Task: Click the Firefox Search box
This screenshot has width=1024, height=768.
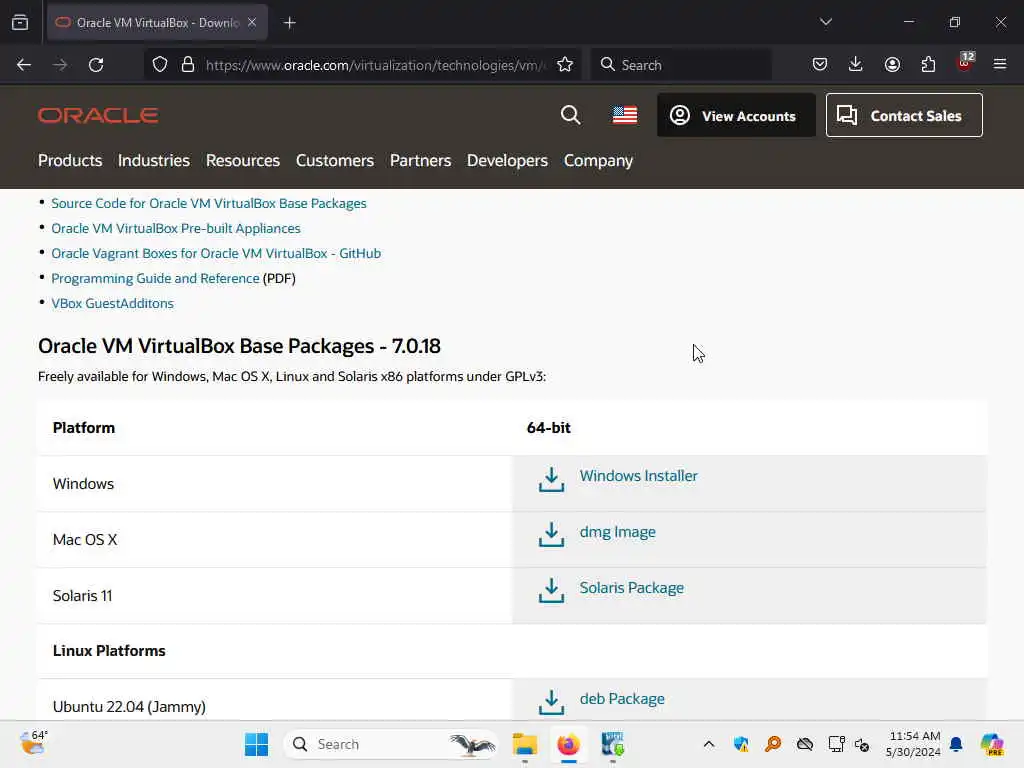Action: point(681,65)
